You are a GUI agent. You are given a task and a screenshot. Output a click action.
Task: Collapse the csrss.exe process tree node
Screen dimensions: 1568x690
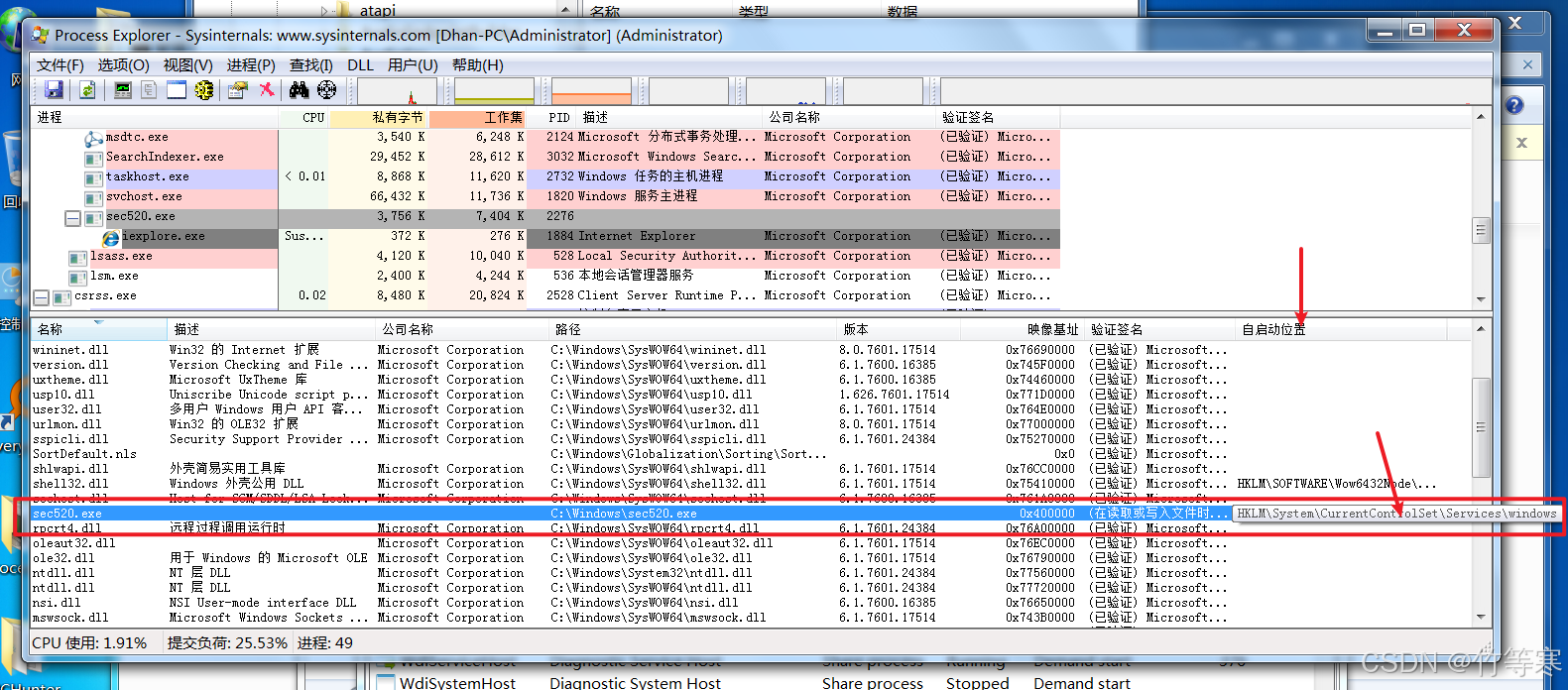click(x=41, y=296)
